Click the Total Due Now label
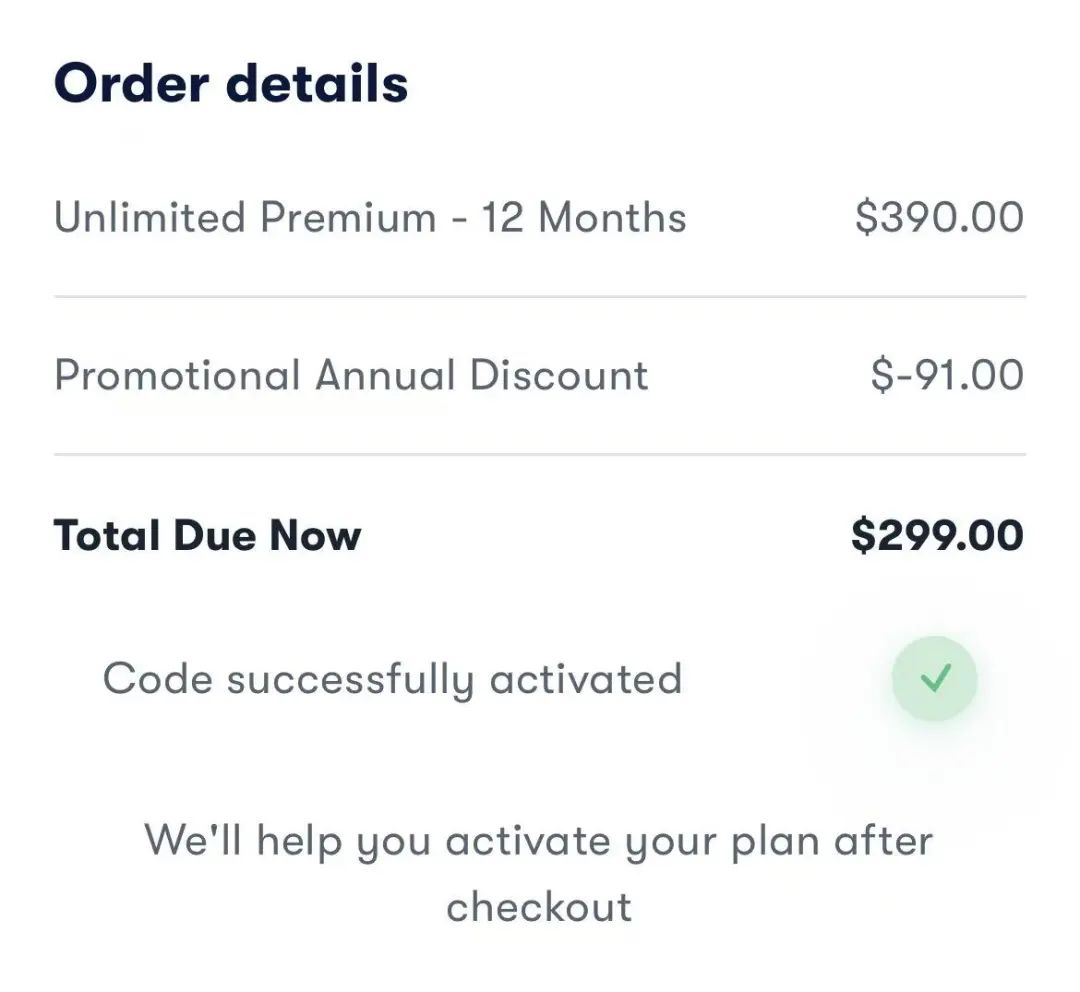 point(207,535)
